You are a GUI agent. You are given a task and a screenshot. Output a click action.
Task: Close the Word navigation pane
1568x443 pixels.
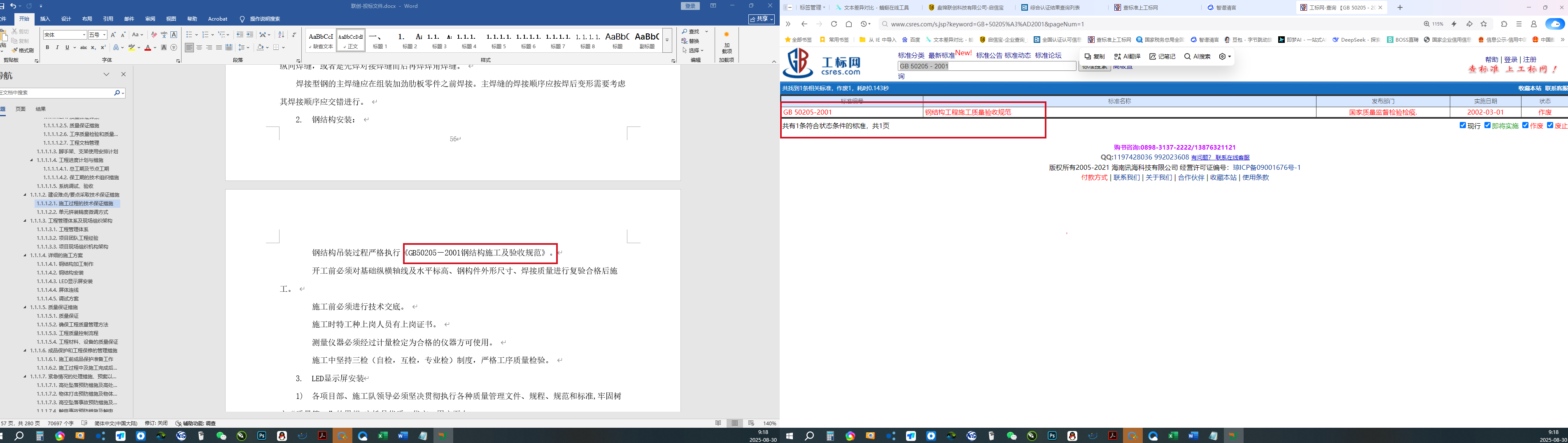(123, 74)
